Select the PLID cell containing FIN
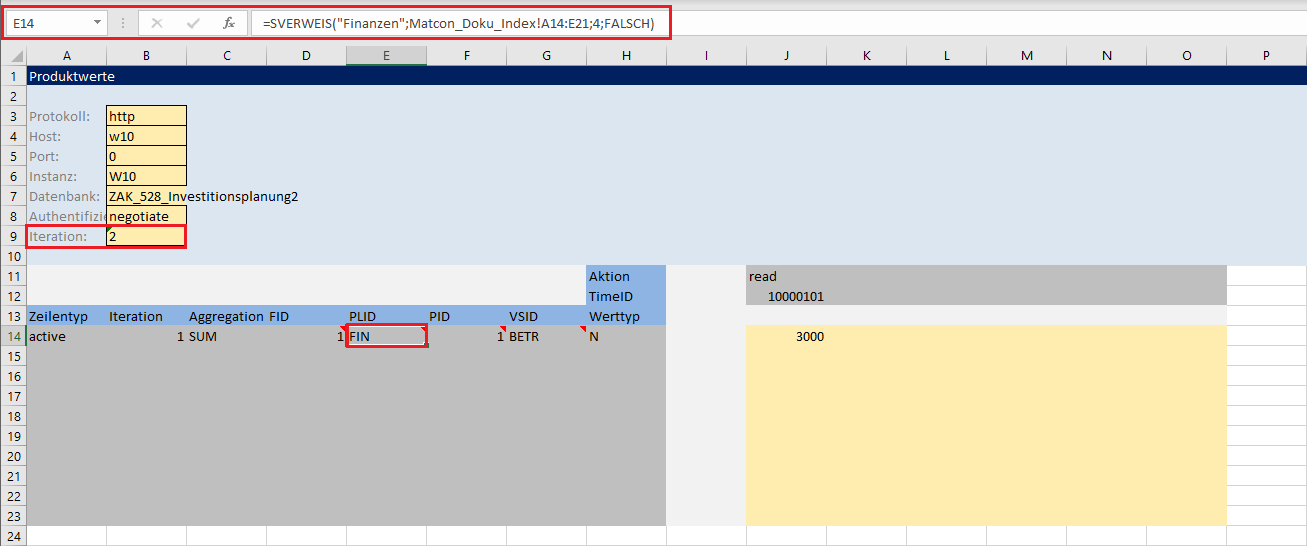Image resolution: width=1307 pixels, height=546 pixels. click(386, 337)
